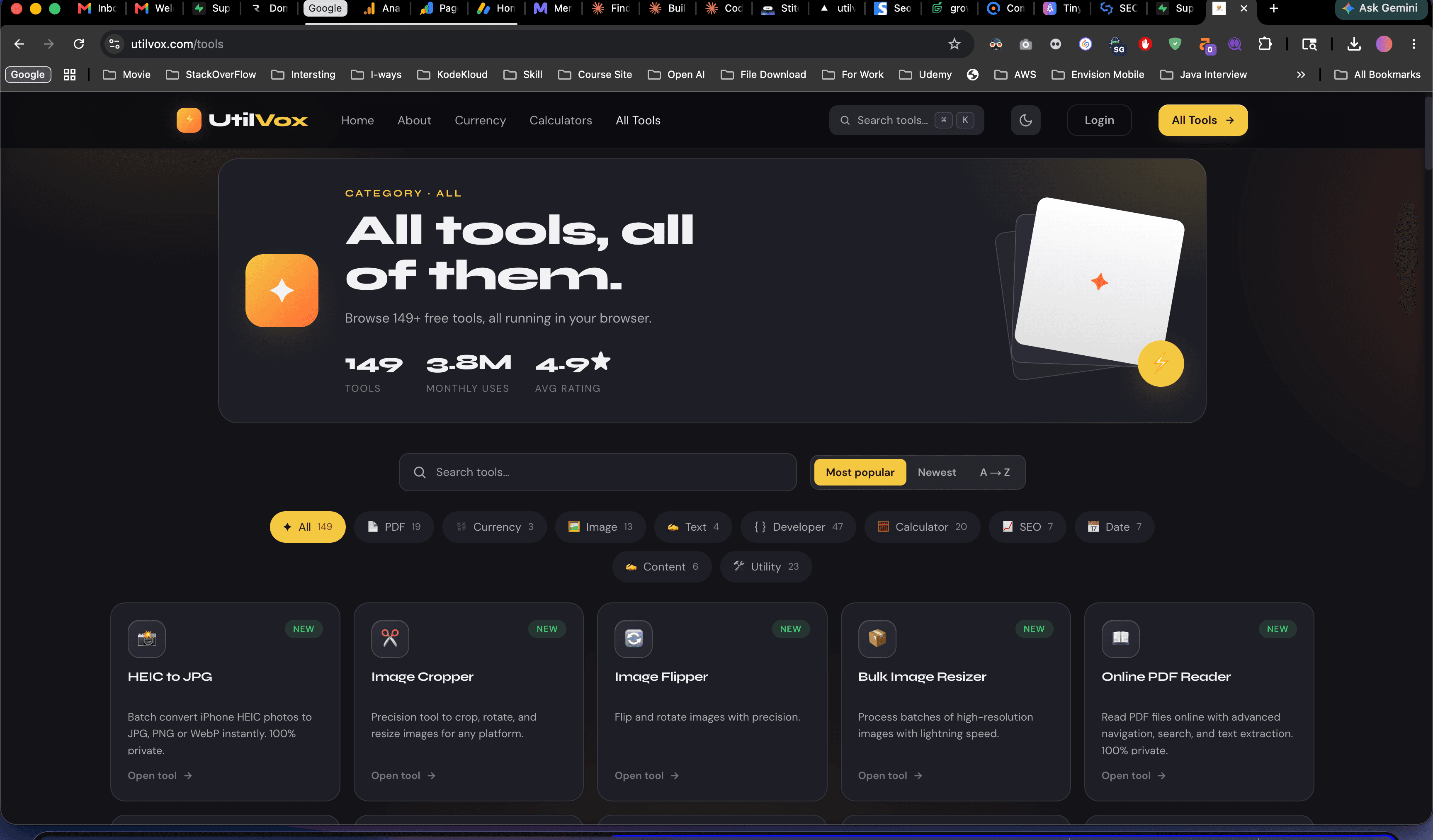This screenshot has height=840, width=1433.
Task: Open tool link for HEIC to JPG
Action: [x=160, y=775]
